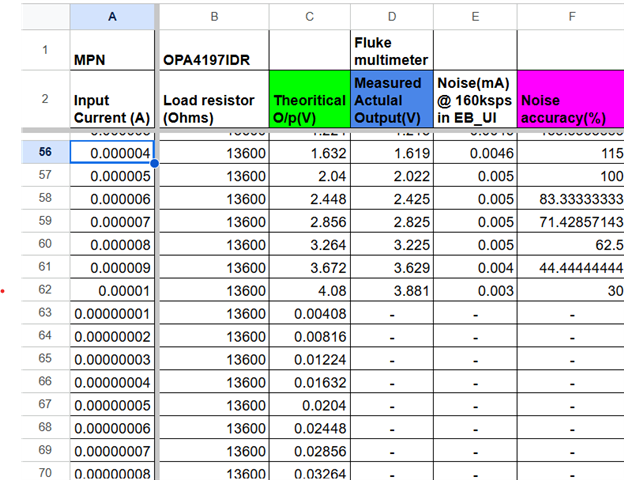624x480 pixels.
Task: Click Noise(mA) @ 160ksps header cell
Action: pyautogui.click(x=475, y=99)
